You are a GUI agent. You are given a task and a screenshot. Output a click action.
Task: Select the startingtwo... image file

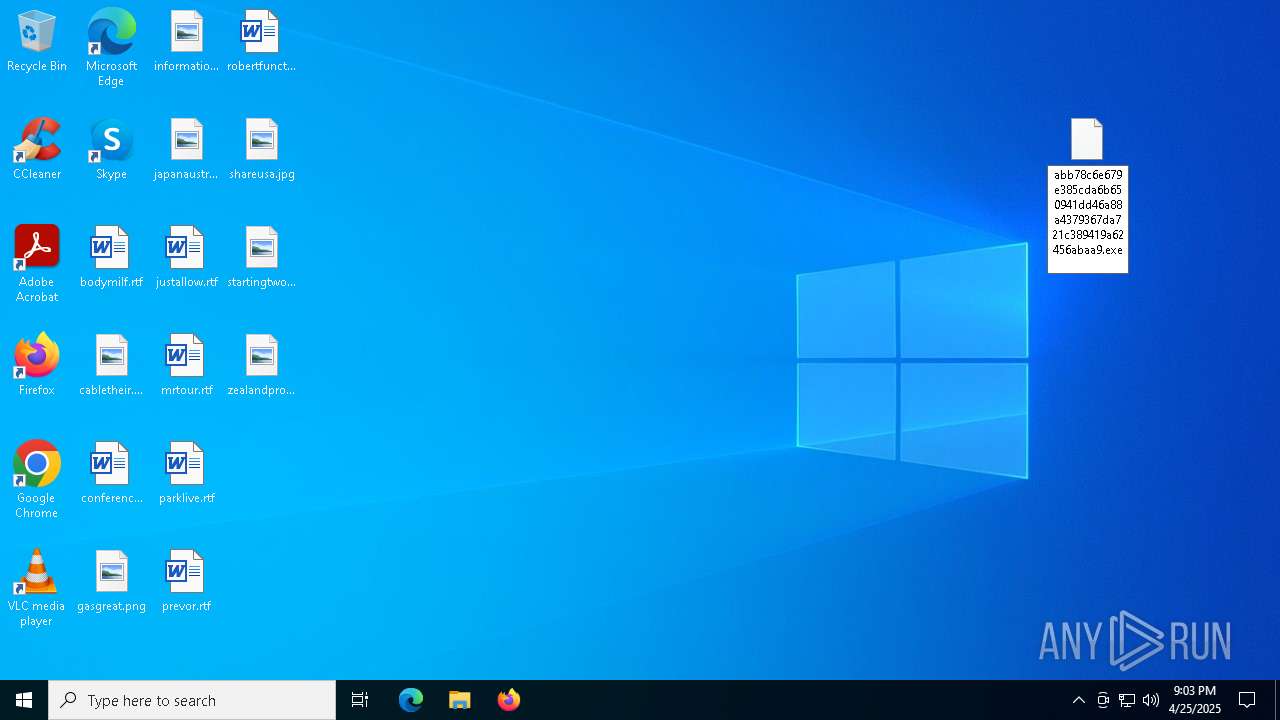click(261, 258)
